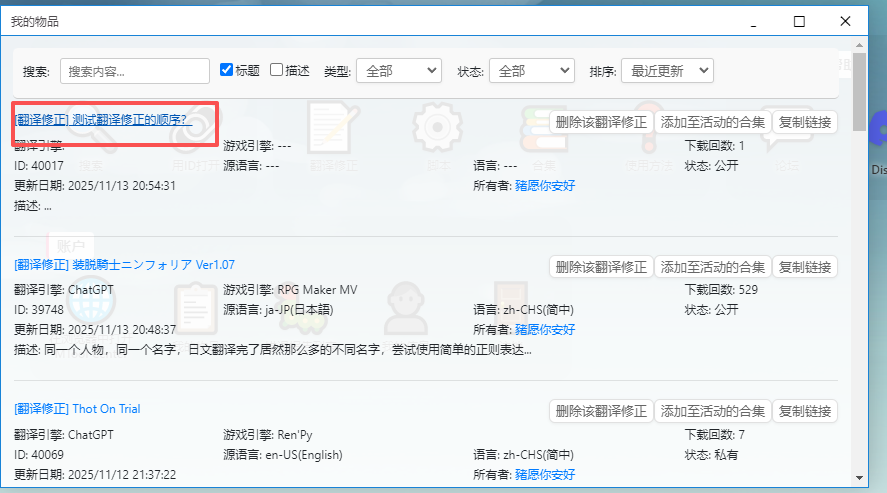The width and height of the screenshot is (887, 493).
Task: Delete the 测试翻译修正的顺序? translation fix
Action: (601, 122)
